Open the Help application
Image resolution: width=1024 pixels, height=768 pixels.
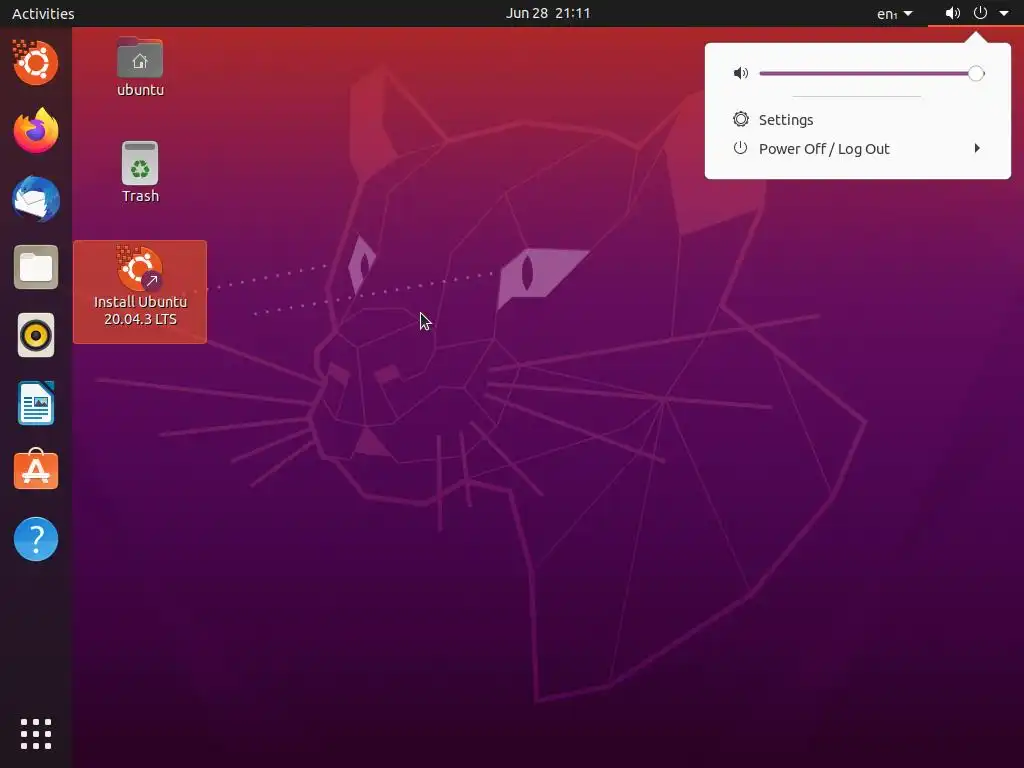click(36, 539)
